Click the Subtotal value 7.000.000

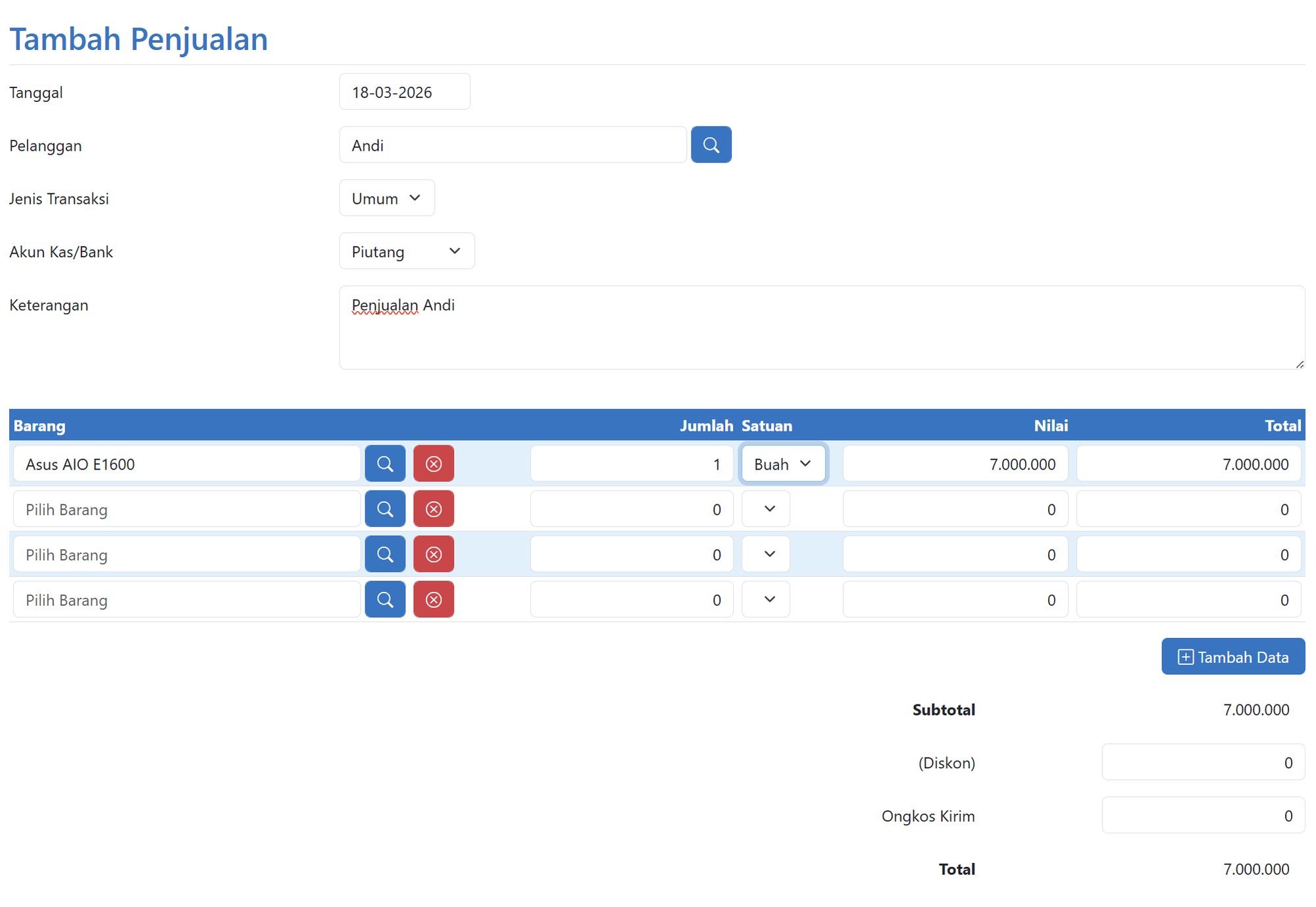coord(1256,710)
